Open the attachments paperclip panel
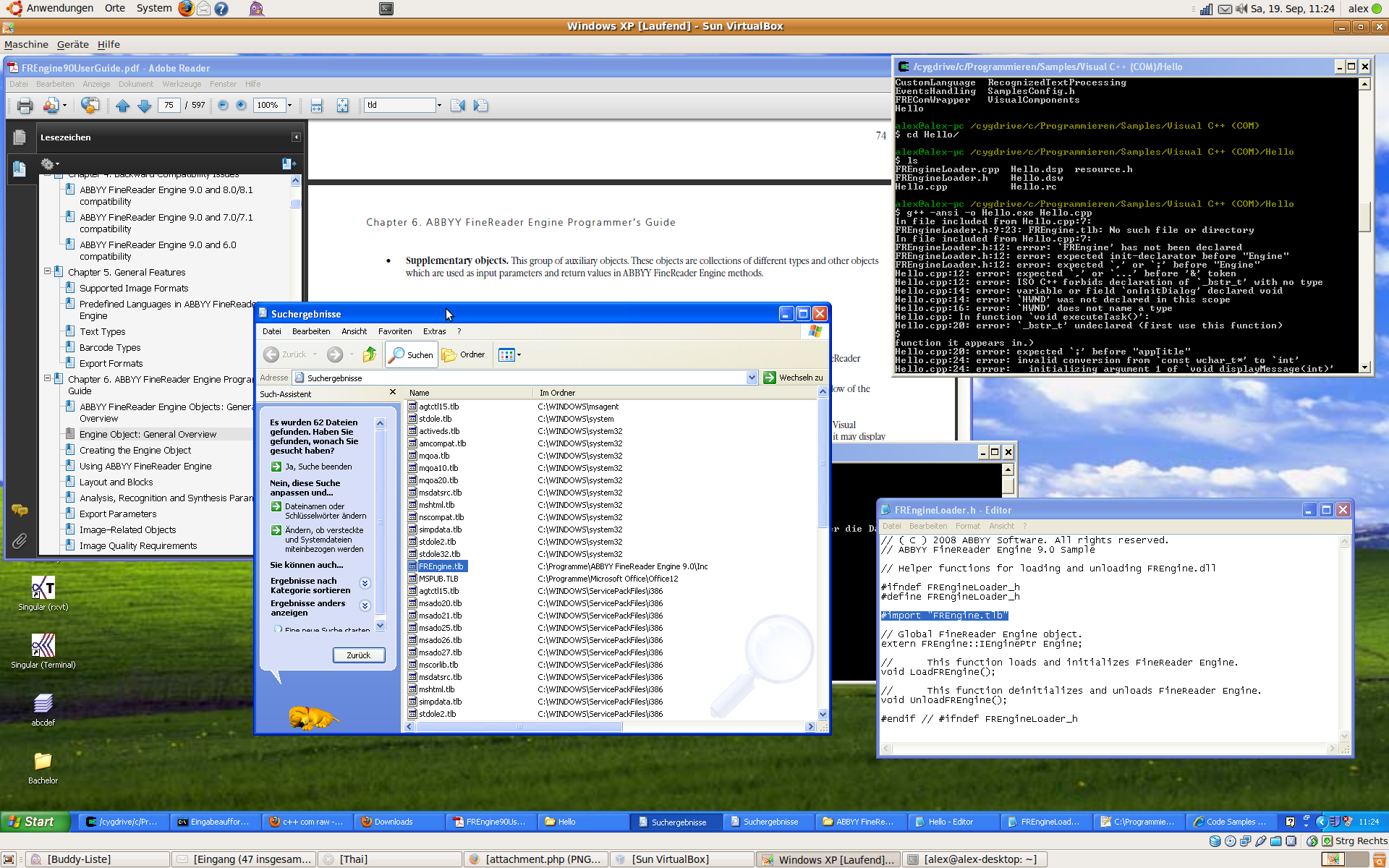The width and height of the screenshot is (1389, 868). pos(20,540)
